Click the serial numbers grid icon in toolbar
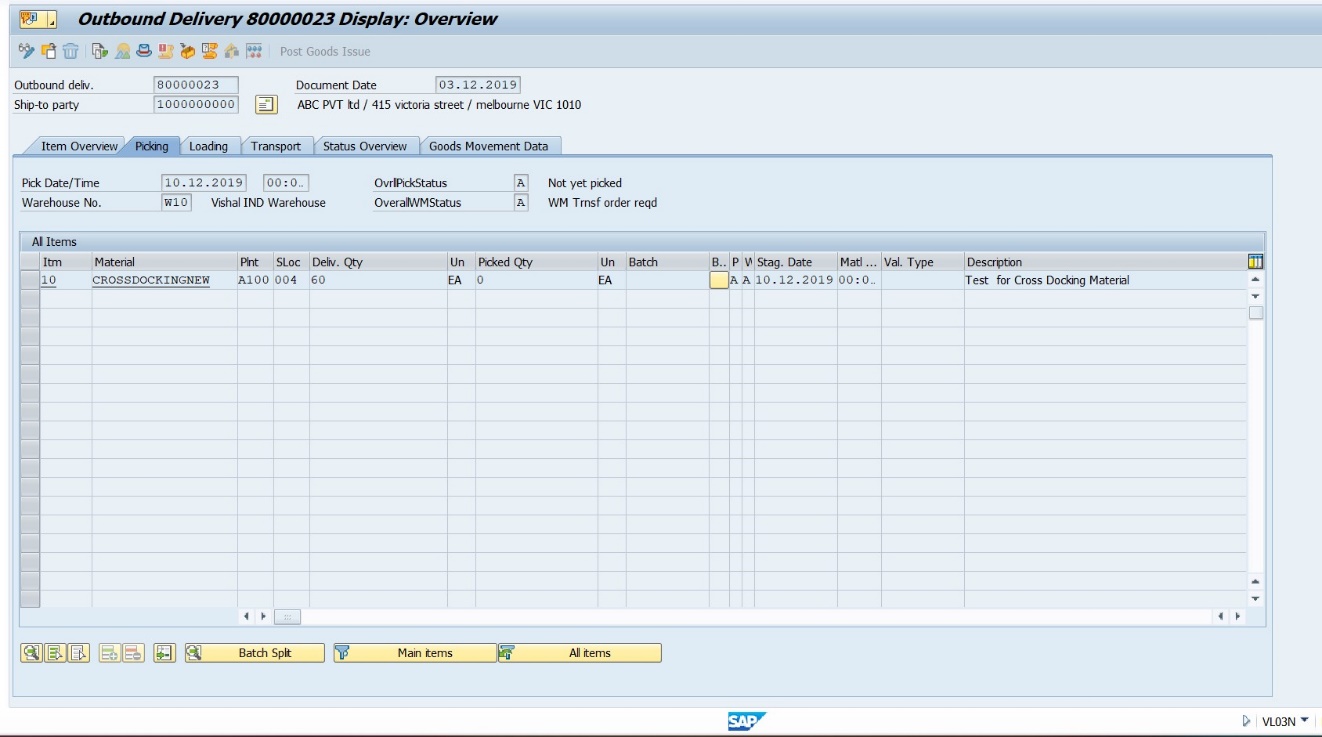Screen dimensions: 1322x737 (254, 51)
